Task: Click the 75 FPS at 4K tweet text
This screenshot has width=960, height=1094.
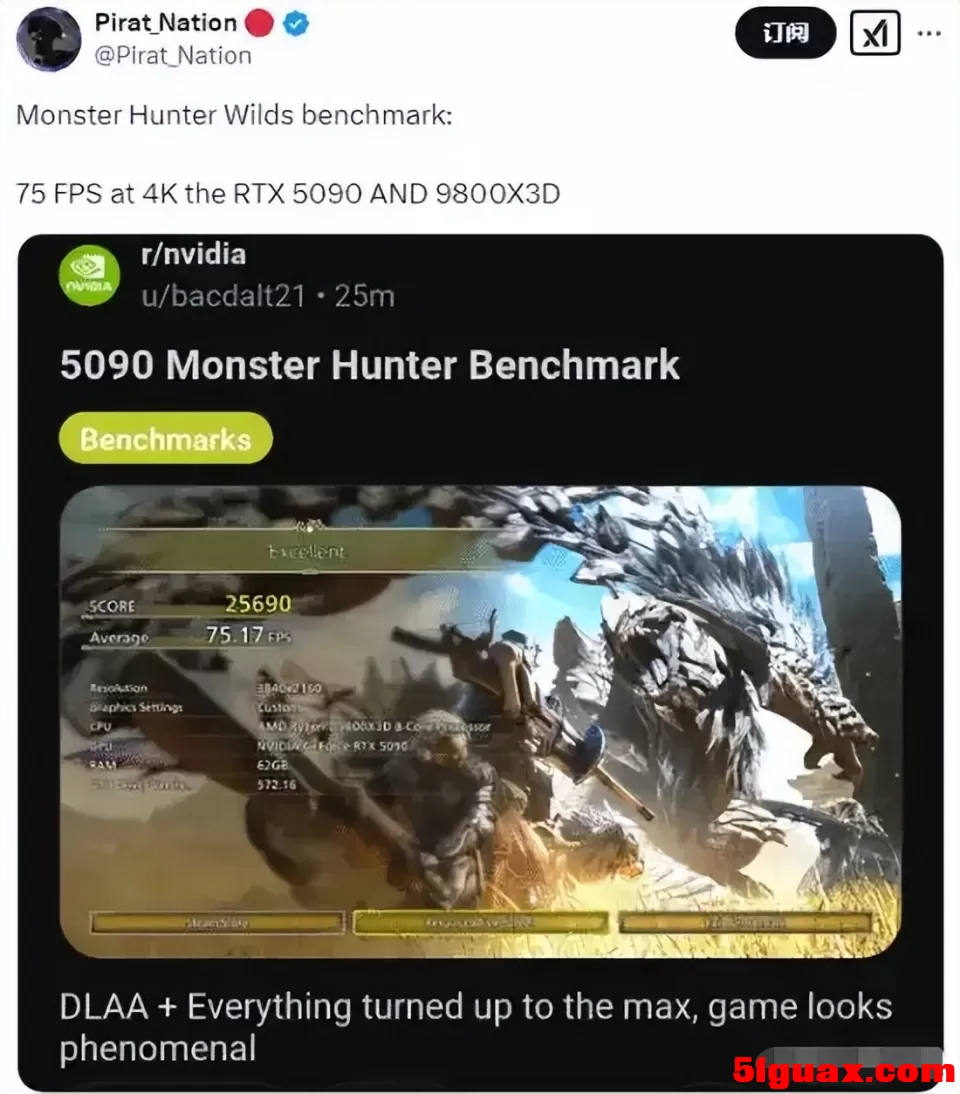Action: point(287,193)
